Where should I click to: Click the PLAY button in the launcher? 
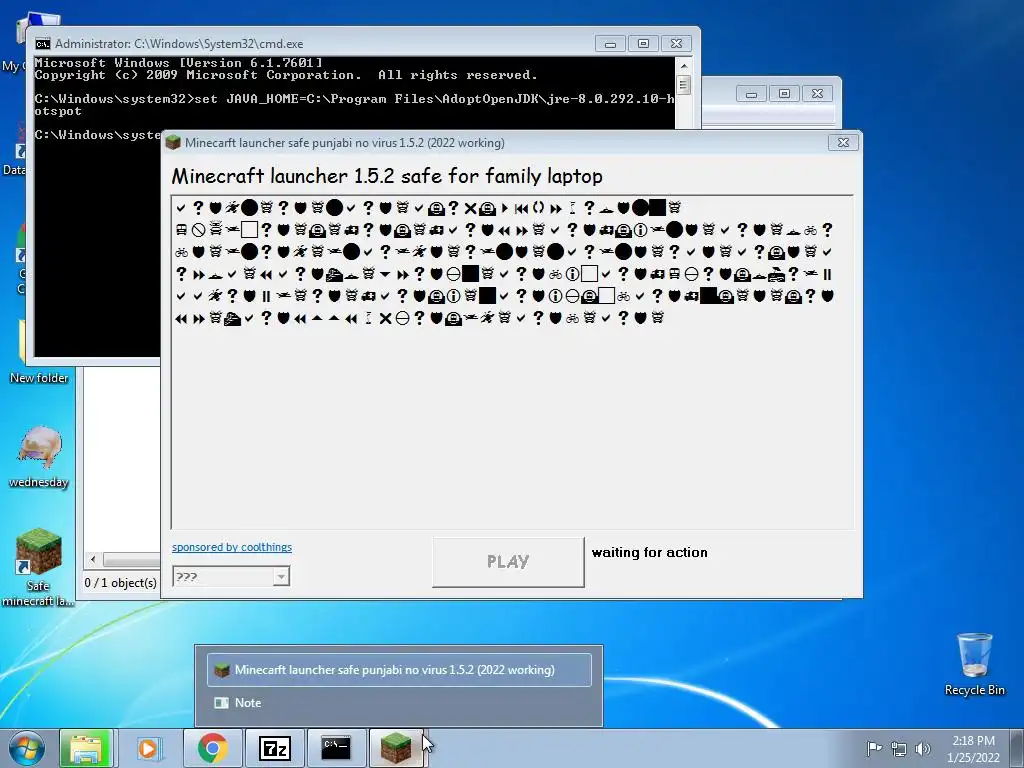(508, 562)
